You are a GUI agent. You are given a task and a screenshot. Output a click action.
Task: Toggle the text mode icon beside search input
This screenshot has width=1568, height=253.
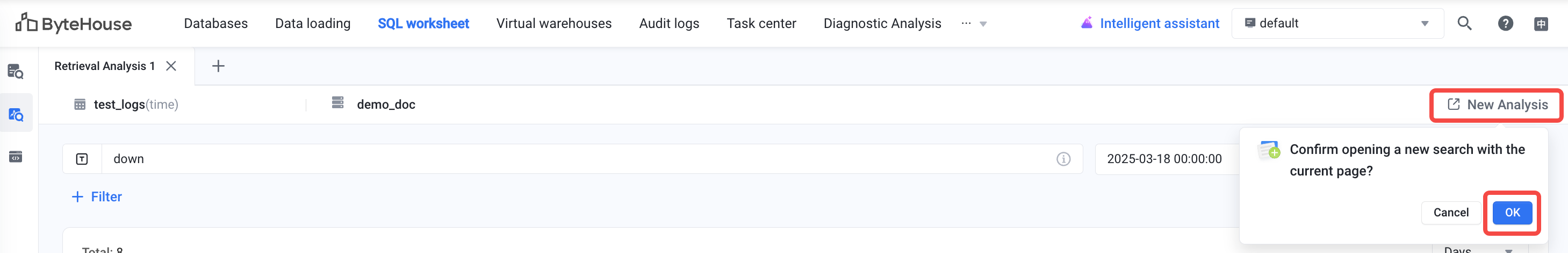pyautogui.click(x=82, y=159)
